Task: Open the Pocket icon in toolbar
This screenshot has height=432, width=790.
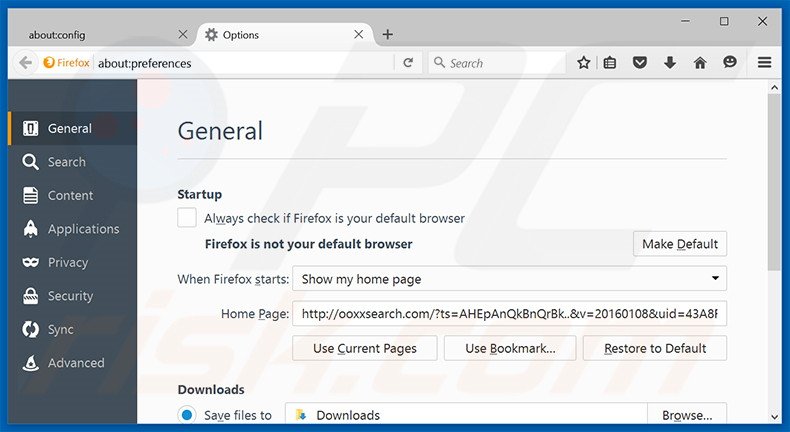Action: pos(640,63)
